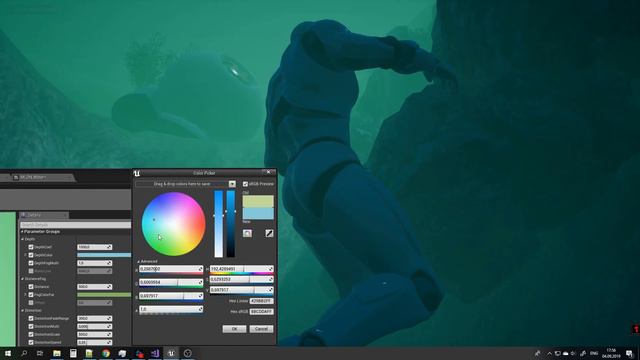Click the Red channel value field

pyautogui.click(x=171, y=269)
